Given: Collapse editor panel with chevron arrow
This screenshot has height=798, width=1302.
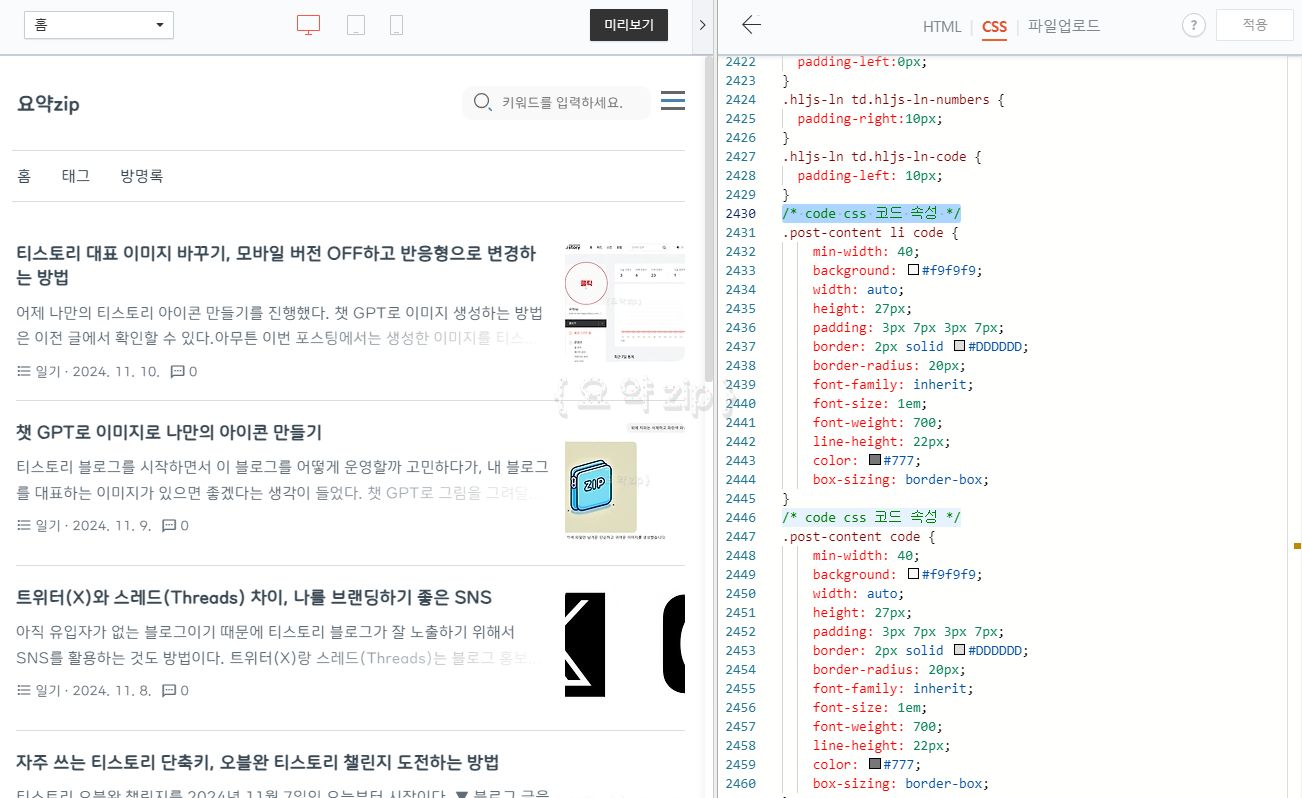Looking at the screenshot, I should (703, 26).
